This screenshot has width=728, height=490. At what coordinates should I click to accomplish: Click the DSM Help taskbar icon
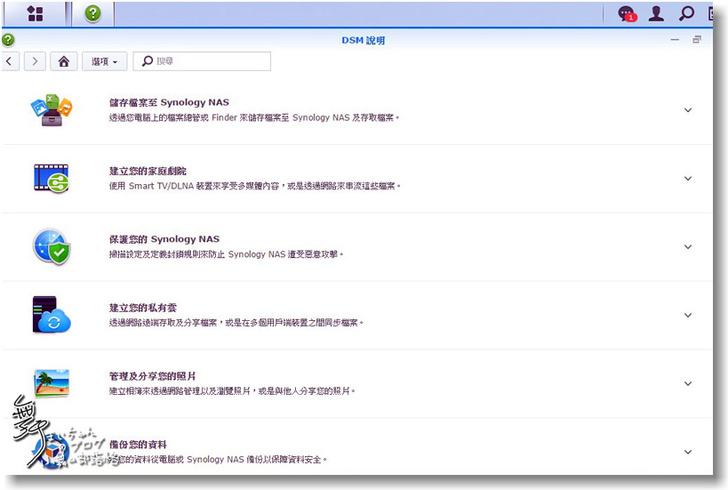click(92, 13)
